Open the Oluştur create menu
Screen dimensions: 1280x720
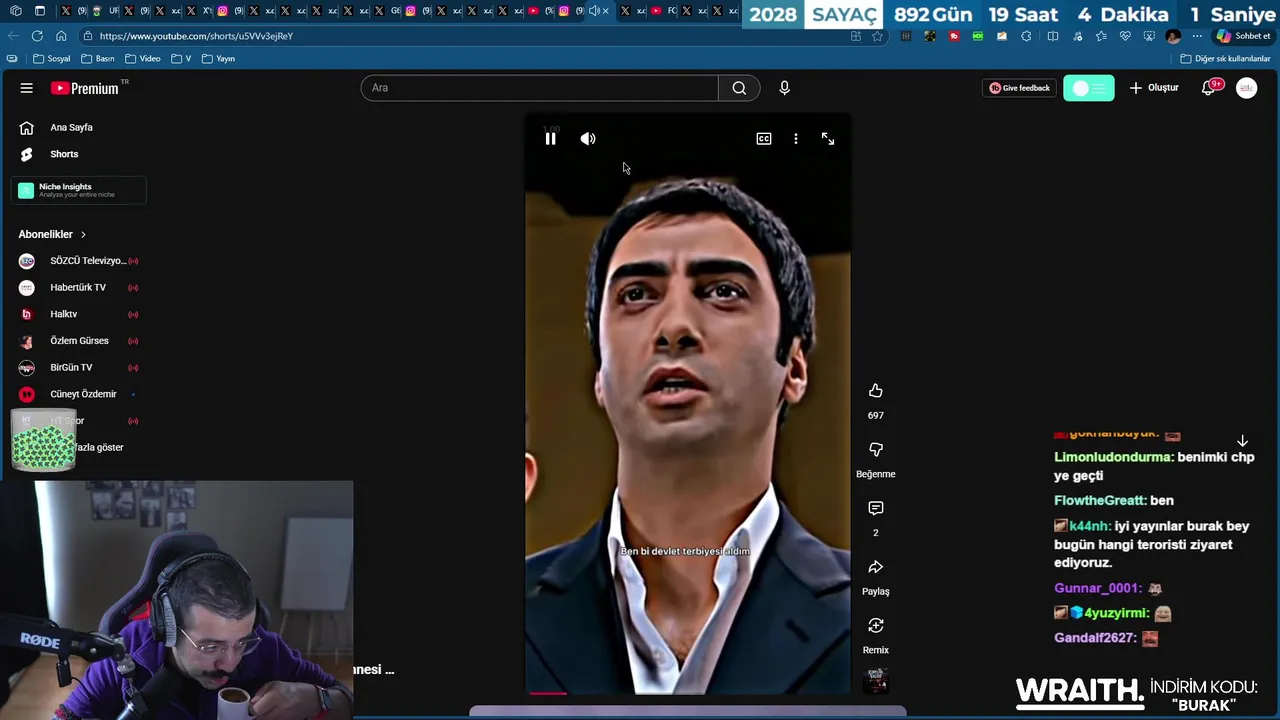(x=1154, y=88)
